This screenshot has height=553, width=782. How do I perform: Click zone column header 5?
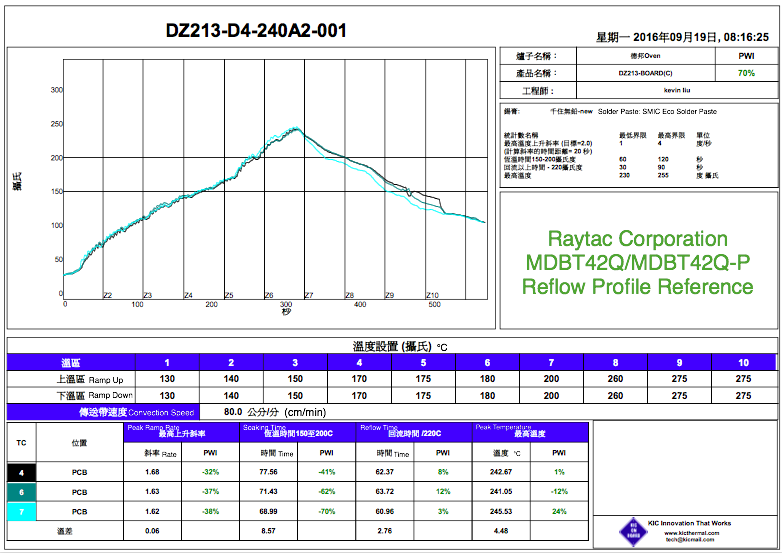423,363
